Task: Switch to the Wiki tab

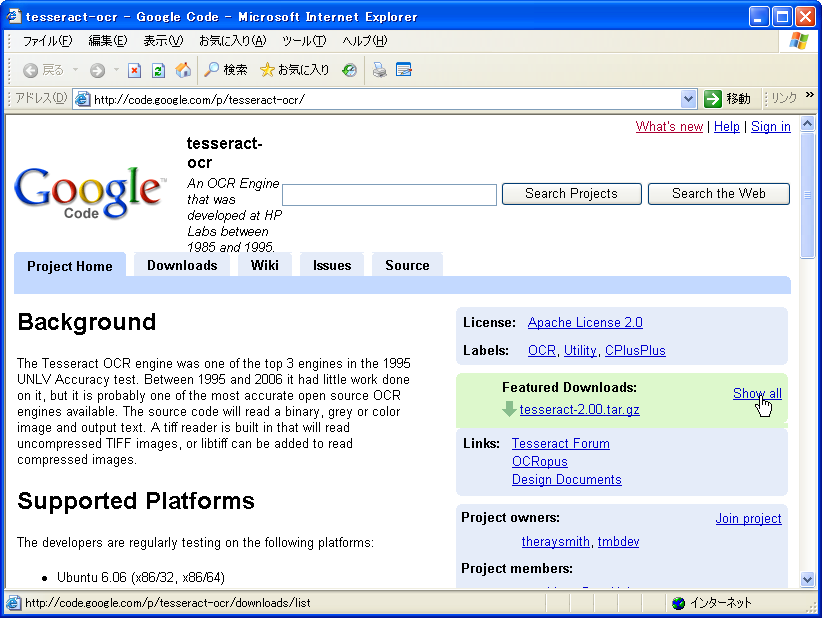Action: pos(265,265)
